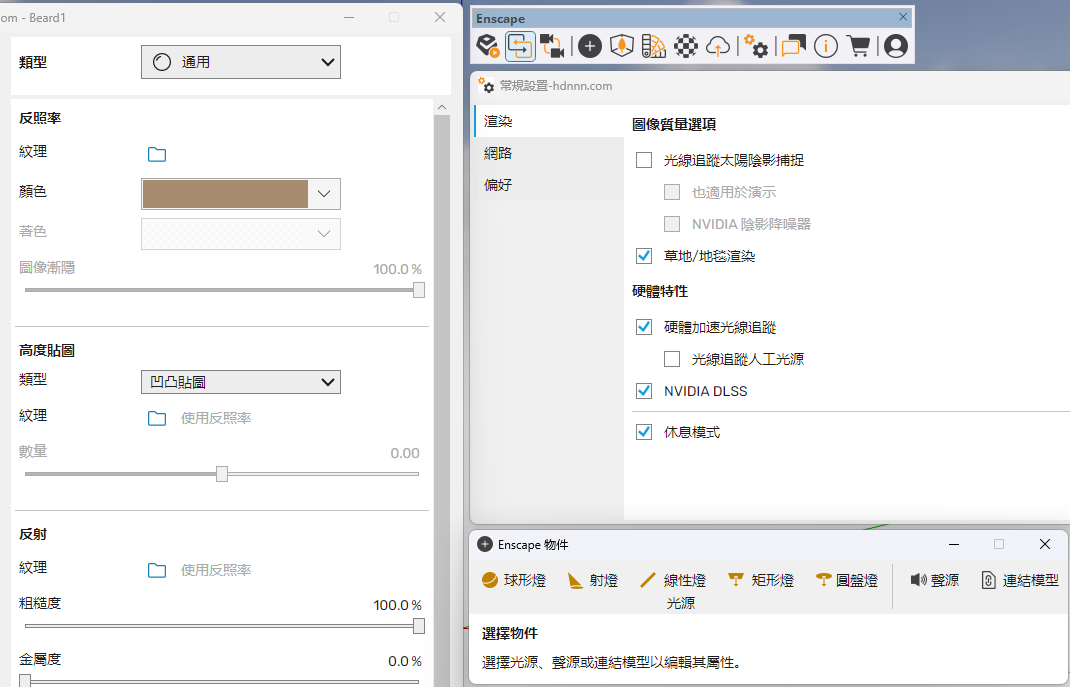This screenshot has height=687, width=1070.
Task: Click the Enscape cloud upload icon
Action: point(717,45)
